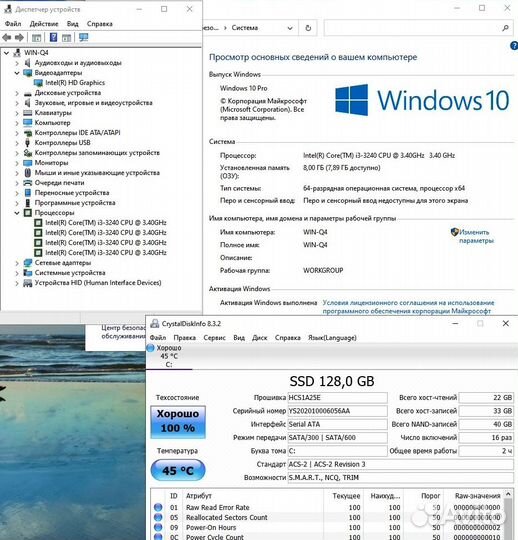
Task: Open the Файл menu in Device Manager
Action: click(x=13, y=24)
